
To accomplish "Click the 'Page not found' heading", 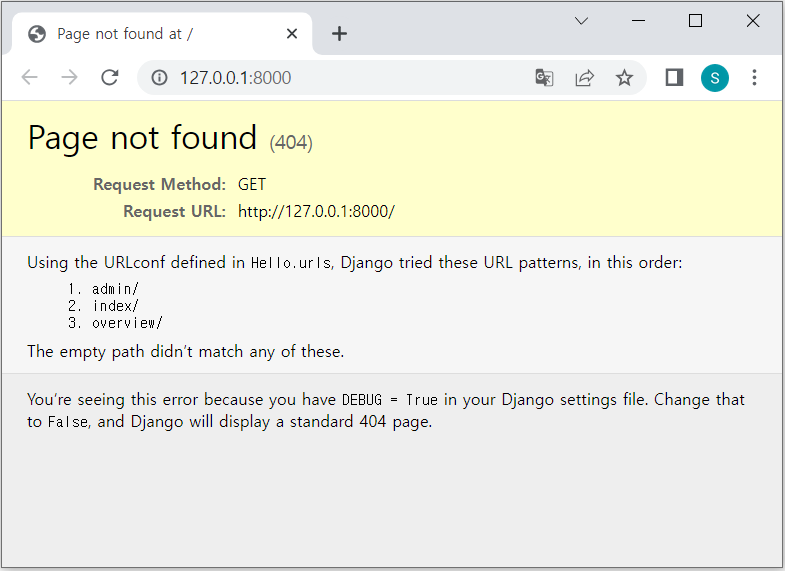I will click(x=142, y=138).
